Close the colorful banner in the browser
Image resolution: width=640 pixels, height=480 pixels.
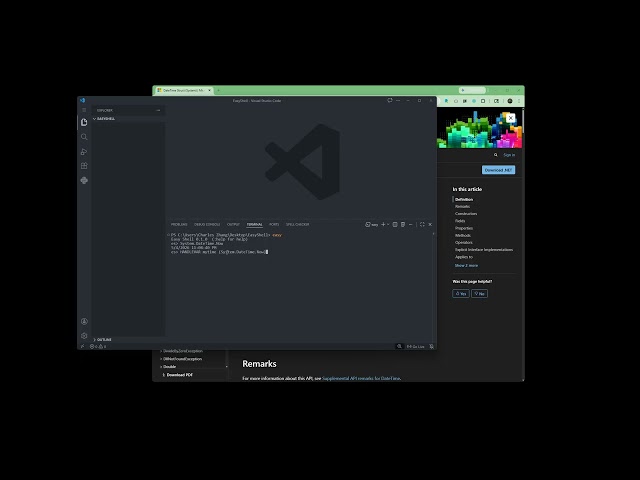pos(511,118)
